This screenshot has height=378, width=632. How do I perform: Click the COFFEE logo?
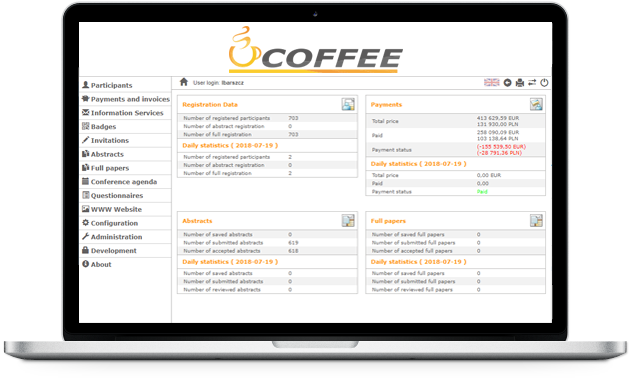pyautogui.click(x=316, y=50)
